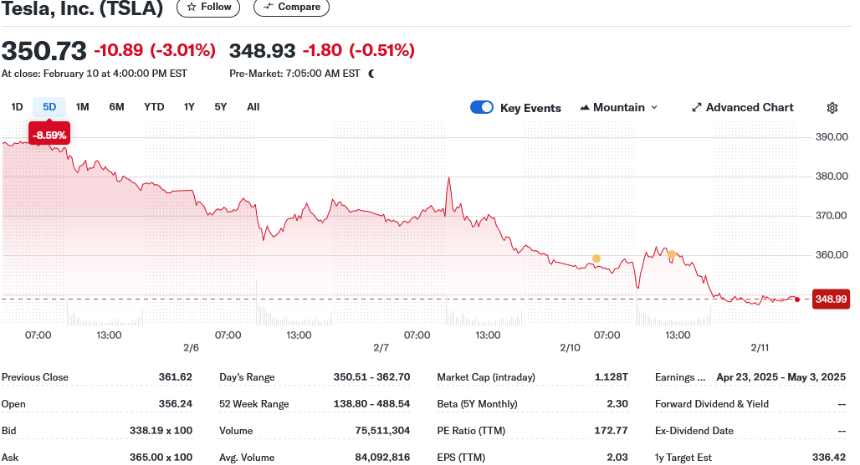Click the Ask value 365.00 x 100

(161, 457)
